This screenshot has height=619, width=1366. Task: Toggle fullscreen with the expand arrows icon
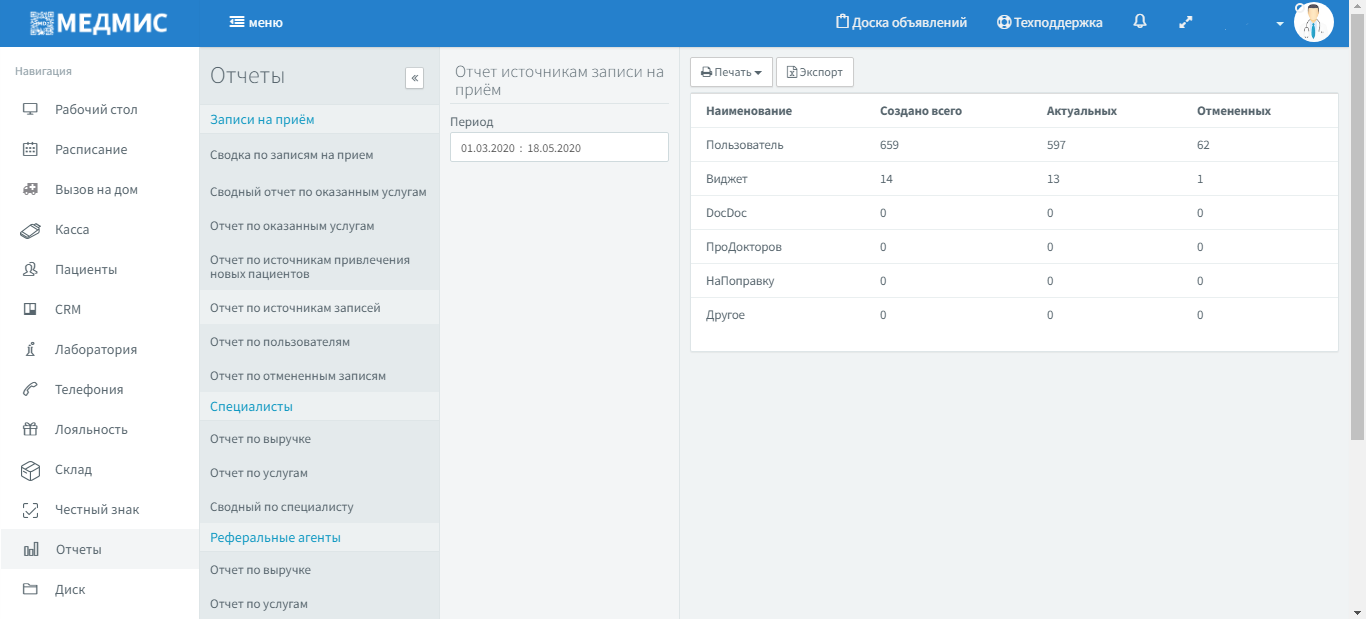(1186, 22)
